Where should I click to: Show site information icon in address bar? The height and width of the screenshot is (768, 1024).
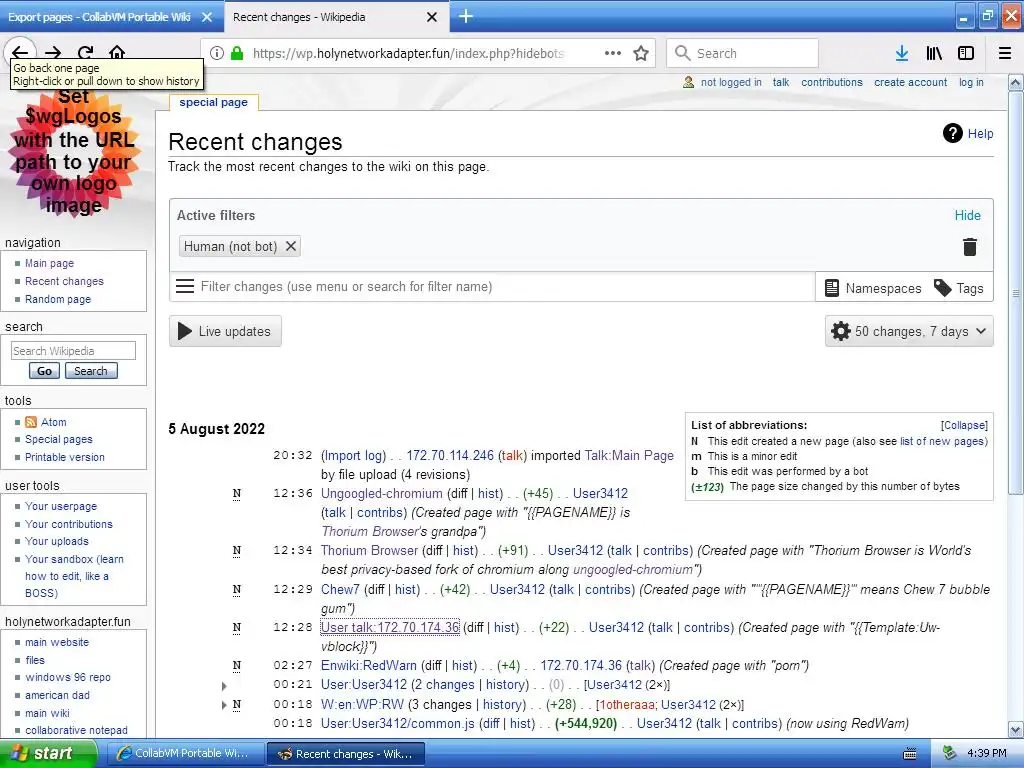[217, 53]
